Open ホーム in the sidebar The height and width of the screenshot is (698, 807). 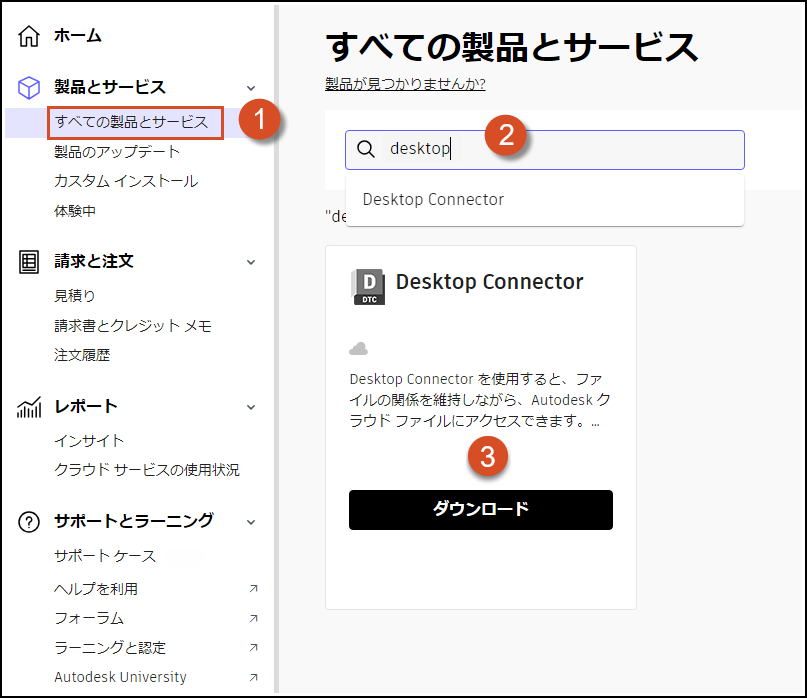pyautogui.click(x=78, y=36)
